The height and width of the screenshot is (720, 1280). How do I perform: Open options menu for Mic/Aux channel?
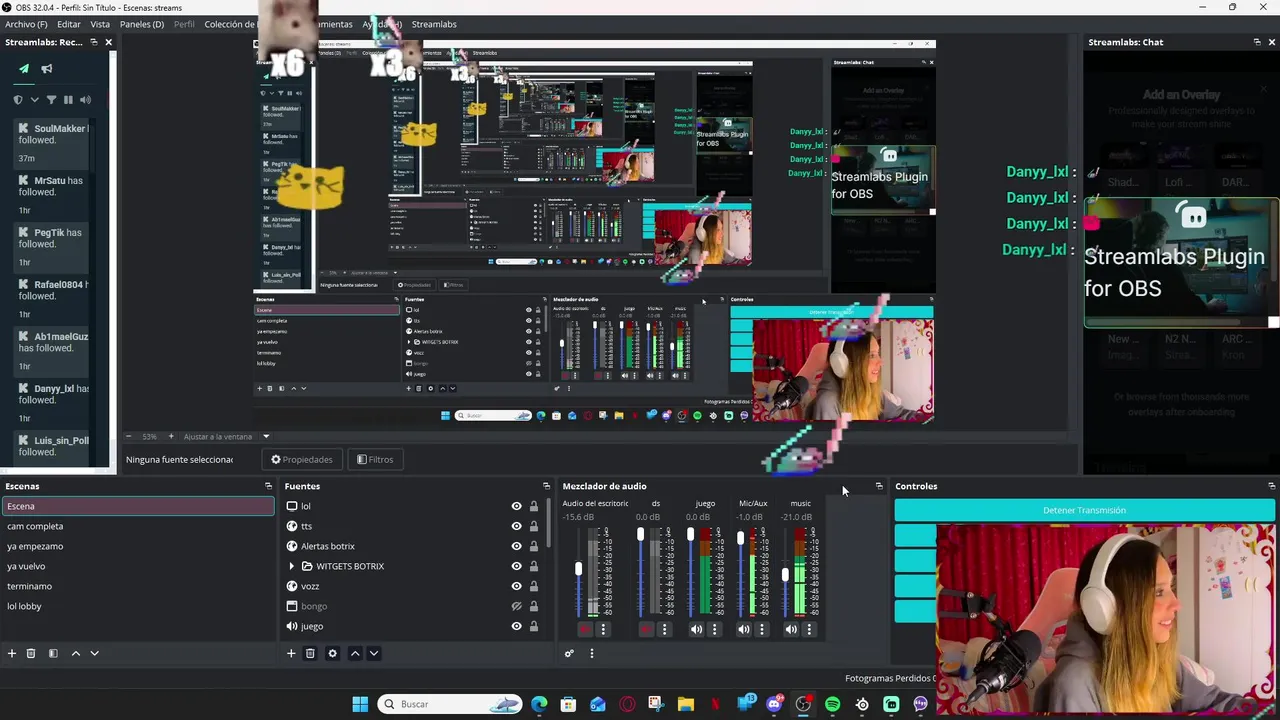[x=762, y=629]
